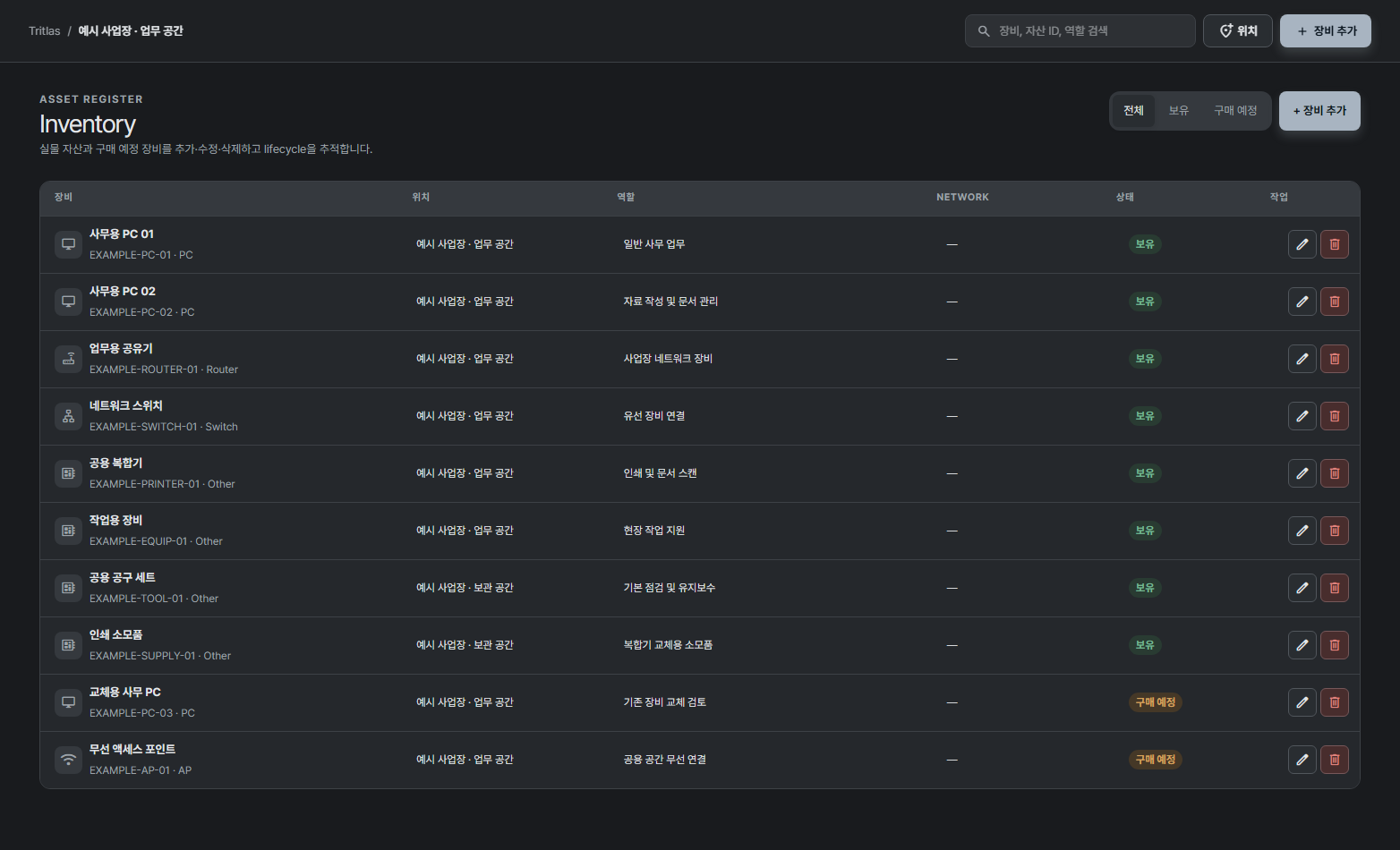This screenshot has height=850, width=1400.
Task: Click the monitor icon for 교체용 사무 PC
Action: click(x=68, y=702)
